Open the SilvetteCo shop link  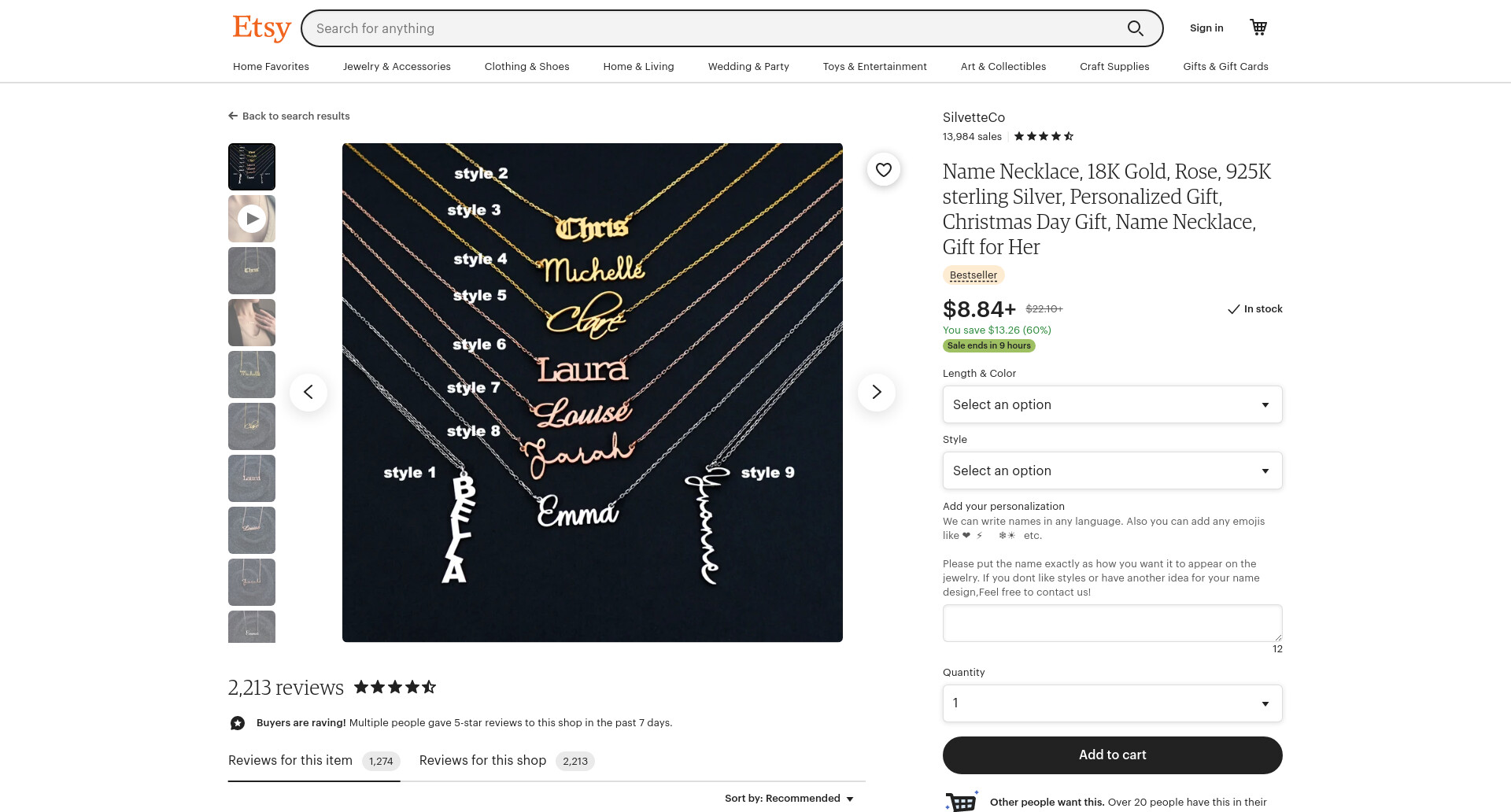(973, 117)
